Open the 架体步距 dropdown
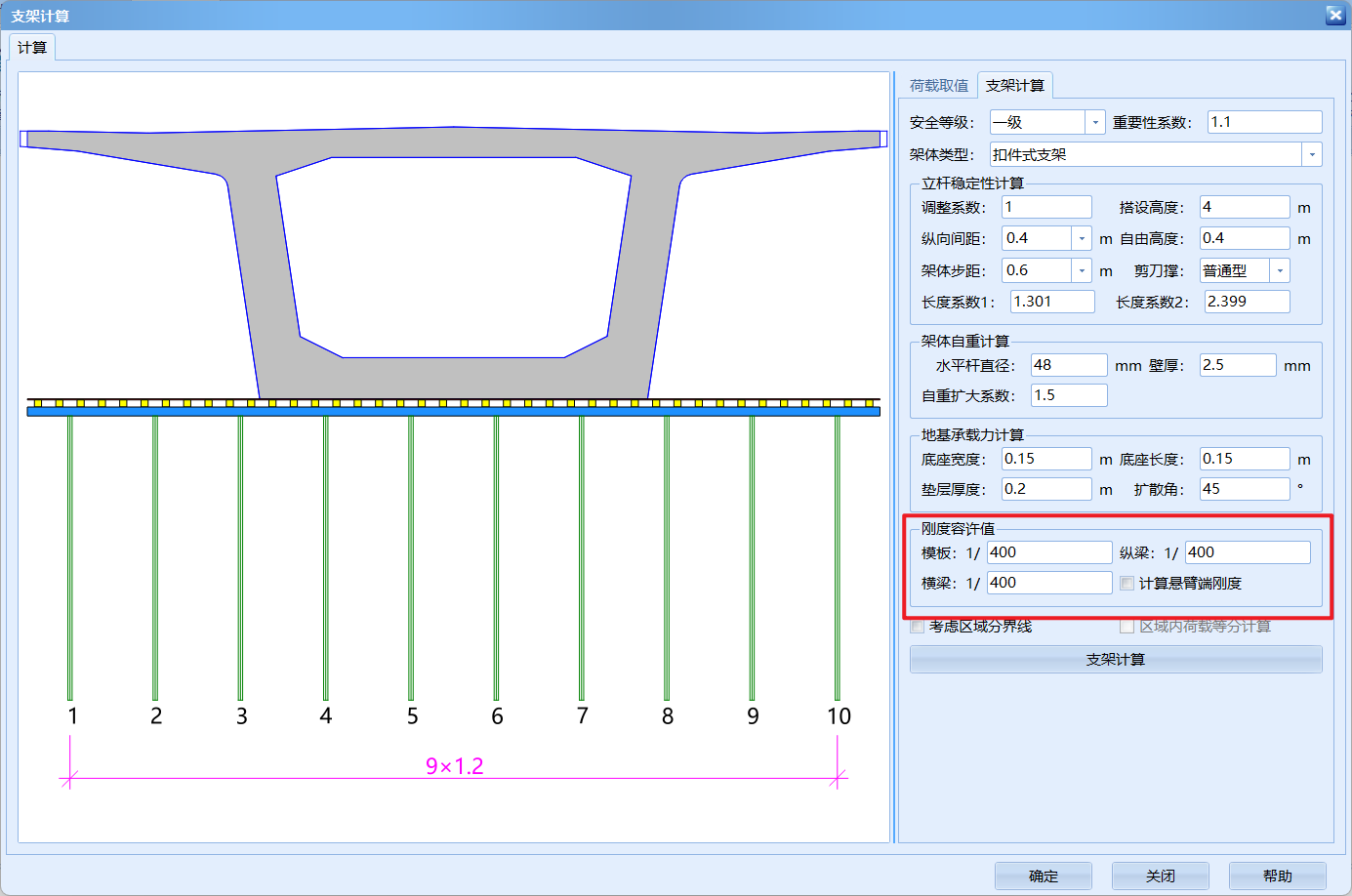This screenshot has height=896, width=1352. 1082,270
